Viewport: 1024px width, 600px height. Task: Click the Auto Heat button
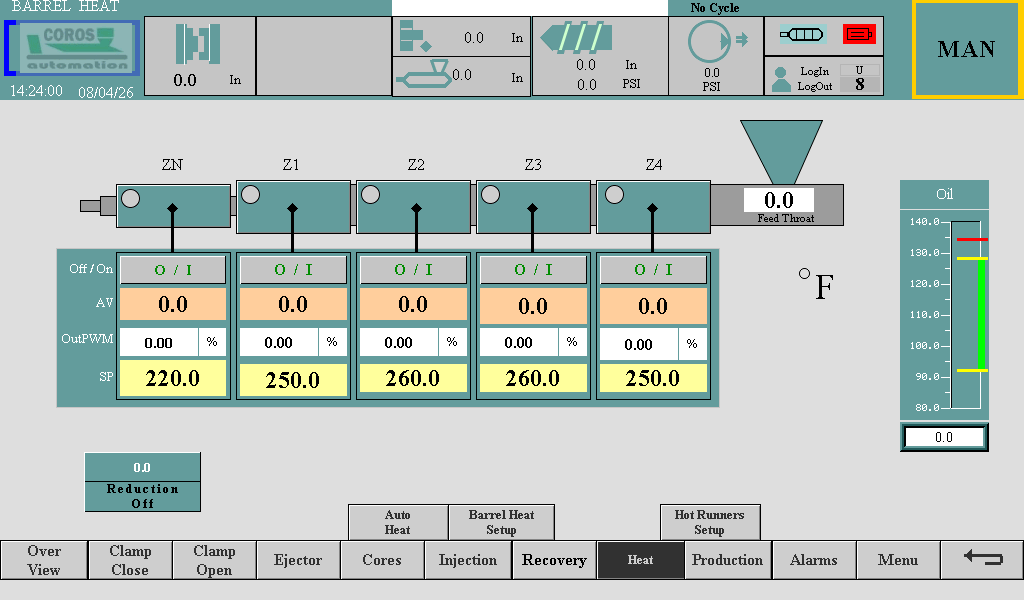397,522
